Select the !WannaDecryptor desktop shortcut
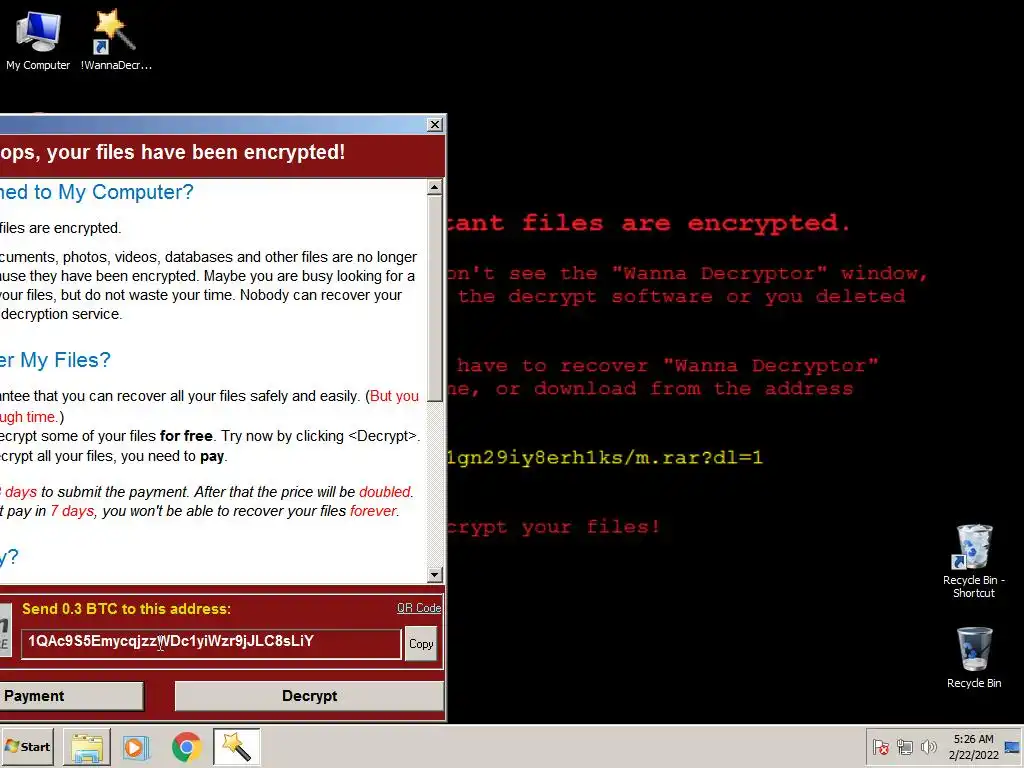The width and height of the screenshot is (1024, 768). pyautogui.click(x=116, y=39)
